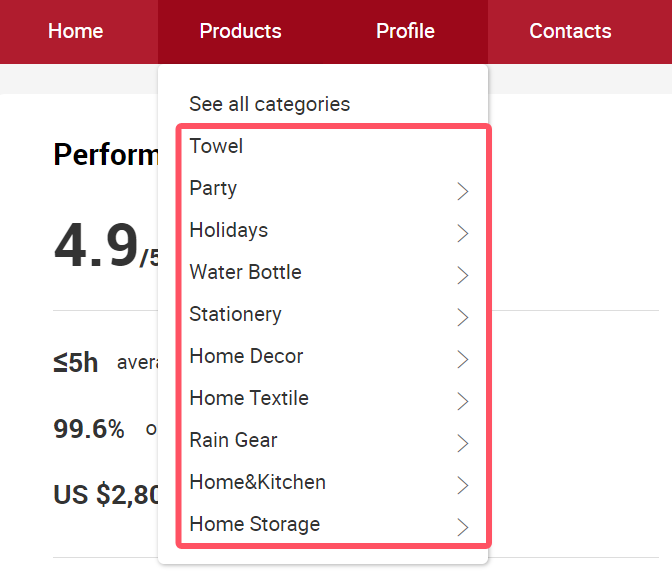The width and height of the screenshot is (672, 579).
Task: Select the Stationery category label
Action: pos(235,314)
